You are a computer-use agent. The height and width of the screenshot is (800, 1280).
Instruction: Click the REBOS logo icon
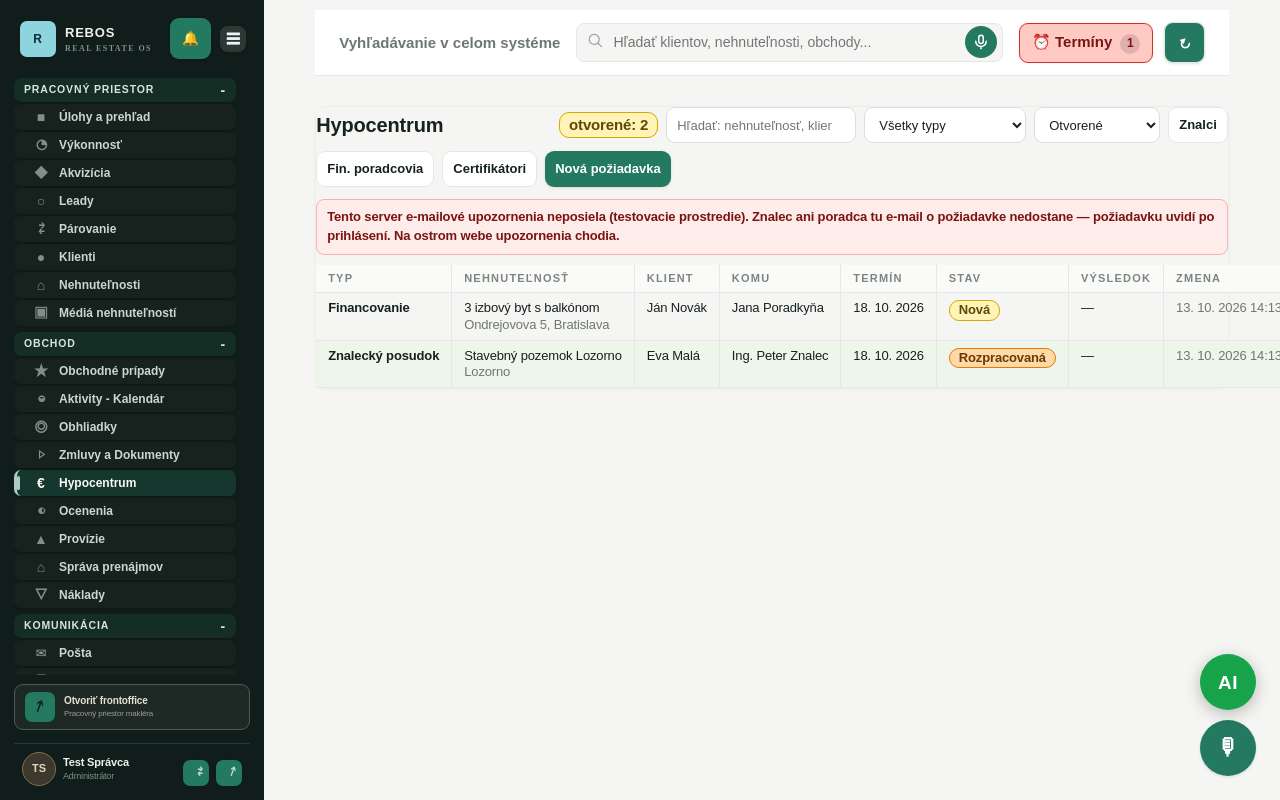38,39
